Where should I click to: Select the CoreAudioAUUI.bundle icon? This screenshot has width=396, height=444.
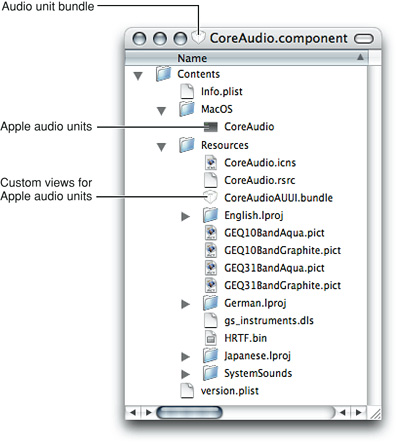pyautogui.click(x=210, y=197)
